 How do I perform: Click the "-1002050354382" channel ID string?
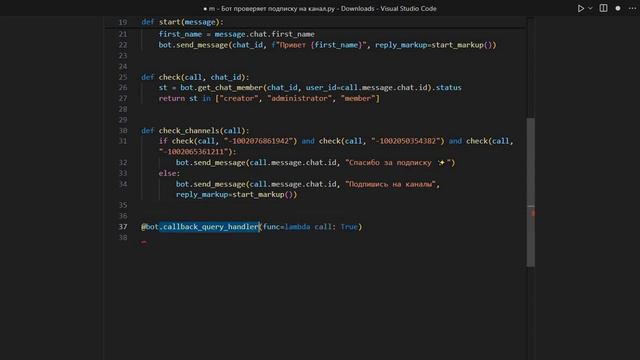click(x=408, y=141)
